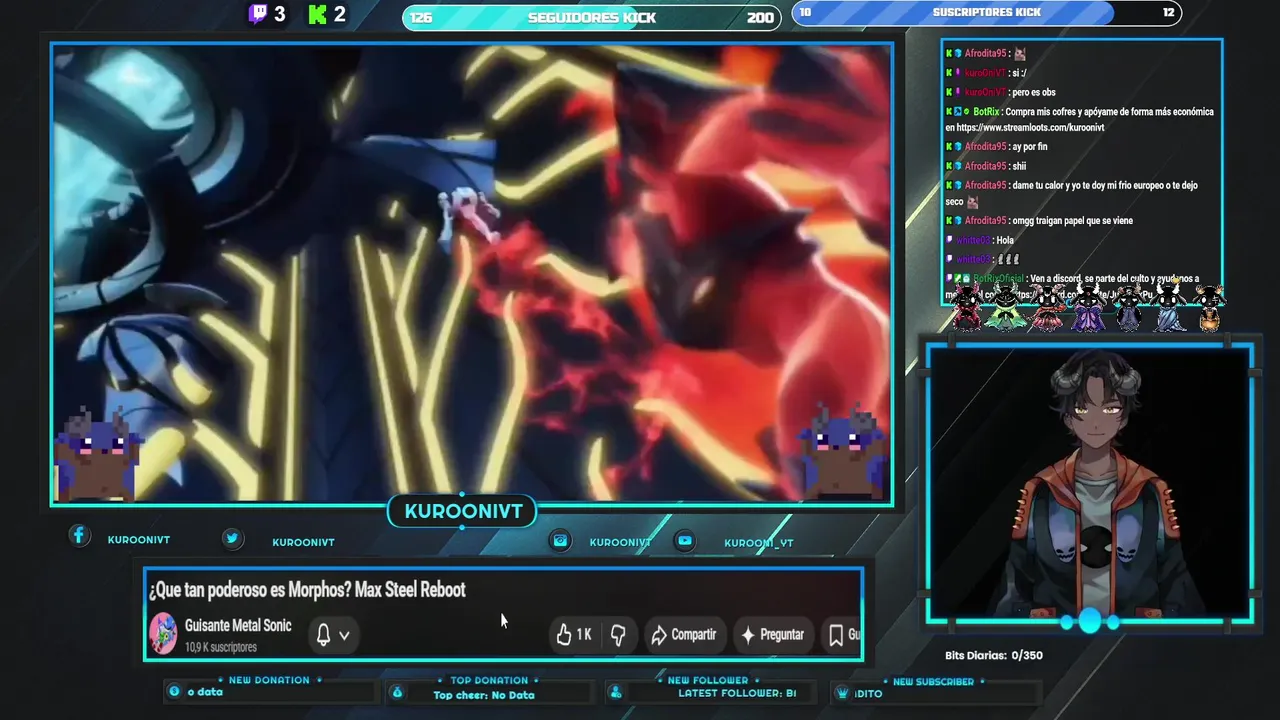Screen dimensions: 1280x720
Task: Toggle the notification bell icon
Action: 323,635
